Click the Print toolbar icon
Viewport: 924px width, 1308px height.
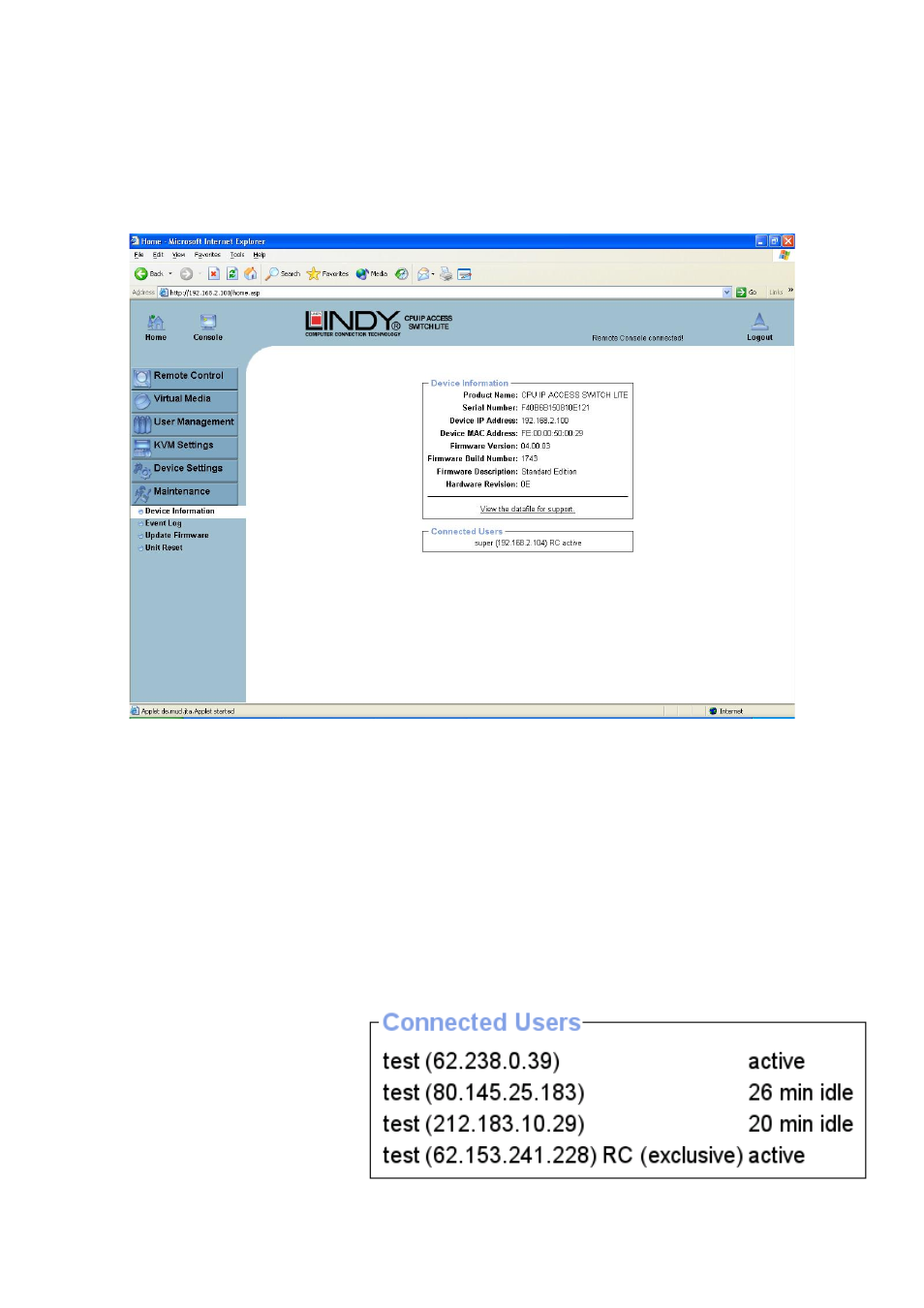pos(446,274)
